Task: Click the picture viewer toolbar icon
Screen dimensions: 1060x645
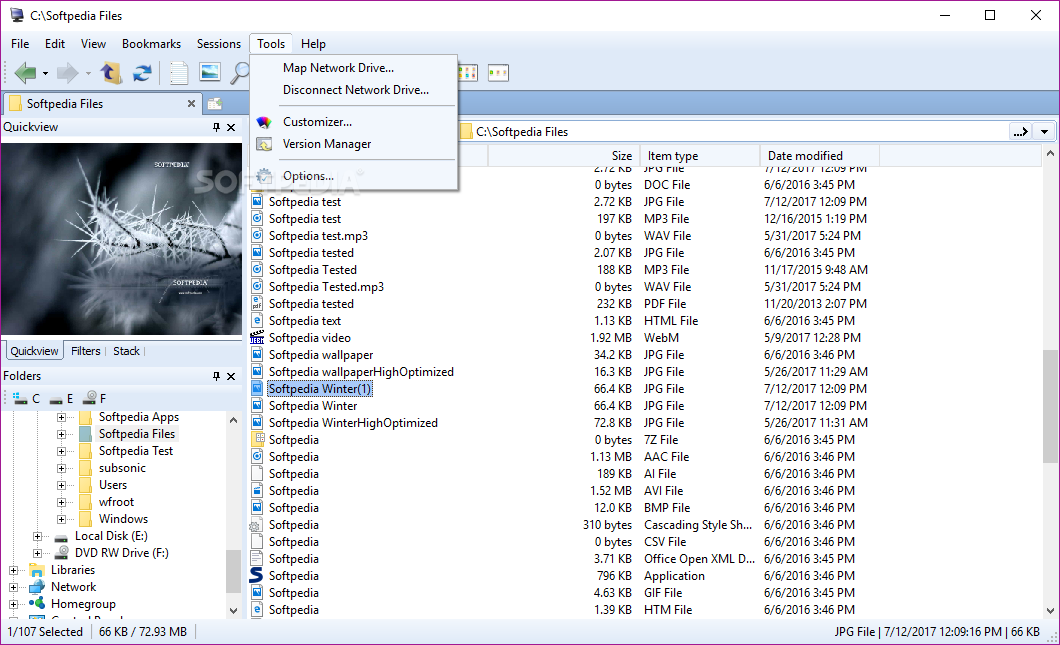Action: [210, 72]
